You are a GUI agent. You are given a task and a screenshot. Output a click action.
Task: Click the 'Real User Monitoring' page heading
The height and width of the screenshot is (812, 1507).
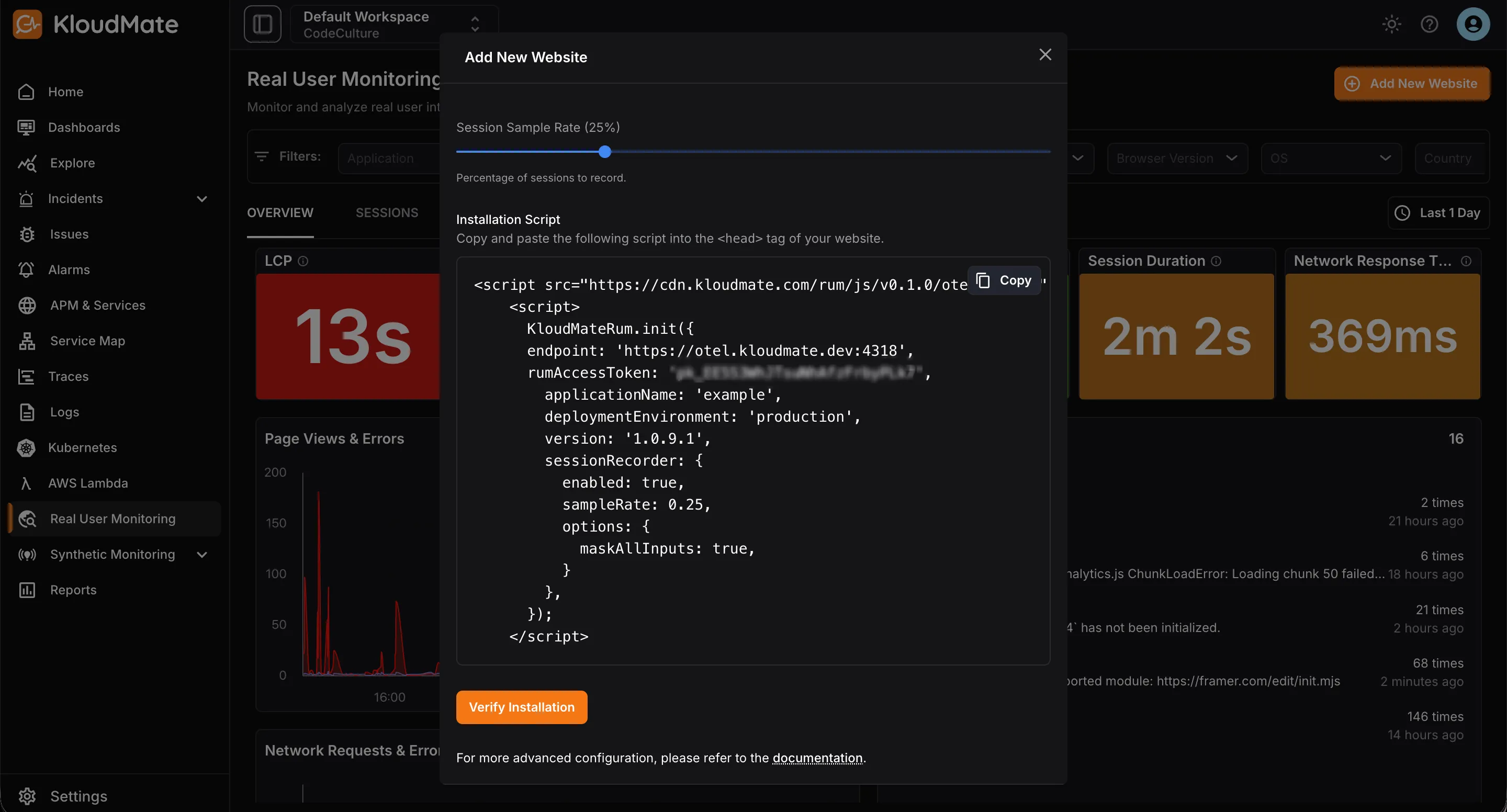344,79
